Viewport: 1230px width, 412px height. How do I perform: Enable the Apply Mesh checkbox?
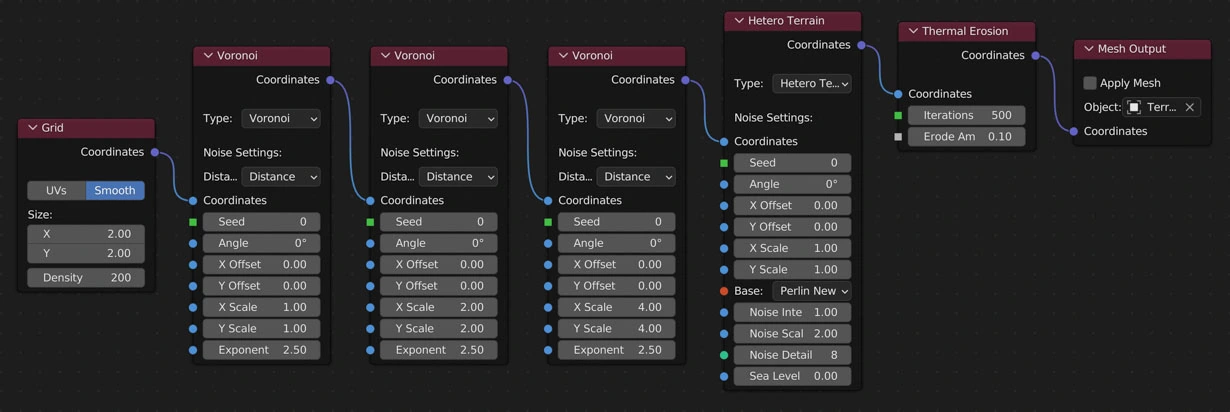[1090, 83]
